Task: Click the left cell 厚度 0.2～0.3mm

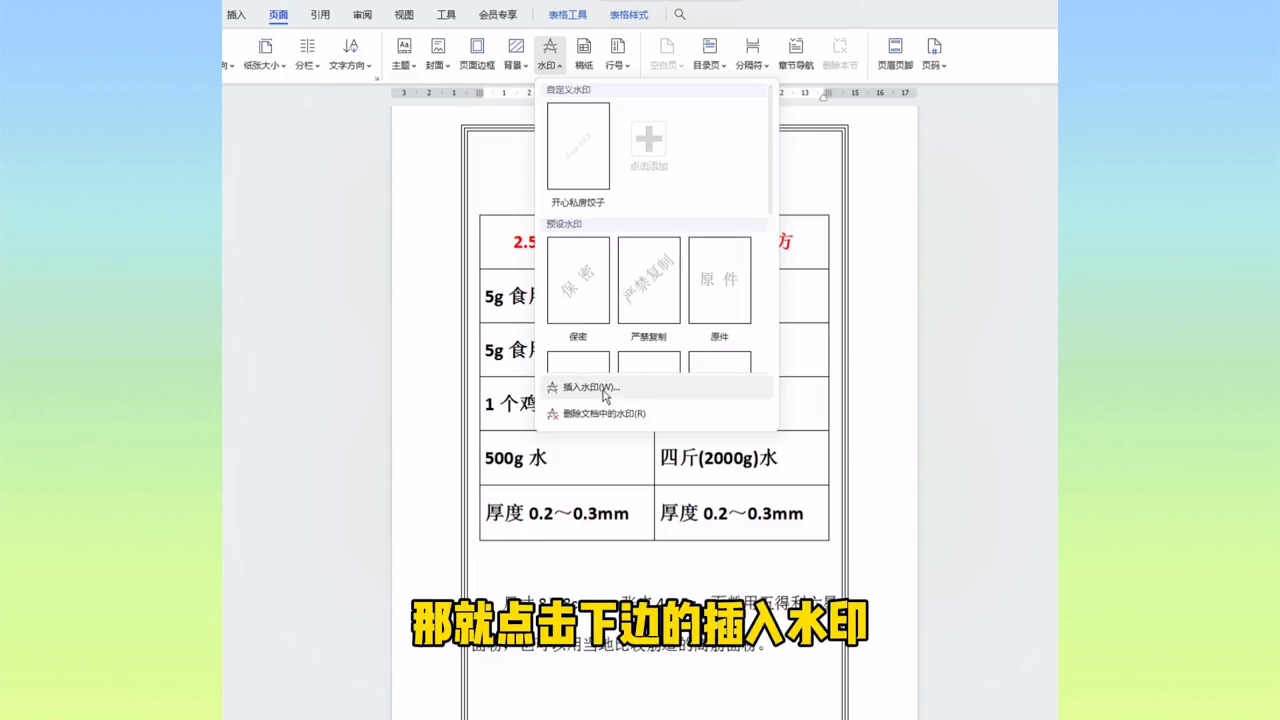Action: (567, 513)
